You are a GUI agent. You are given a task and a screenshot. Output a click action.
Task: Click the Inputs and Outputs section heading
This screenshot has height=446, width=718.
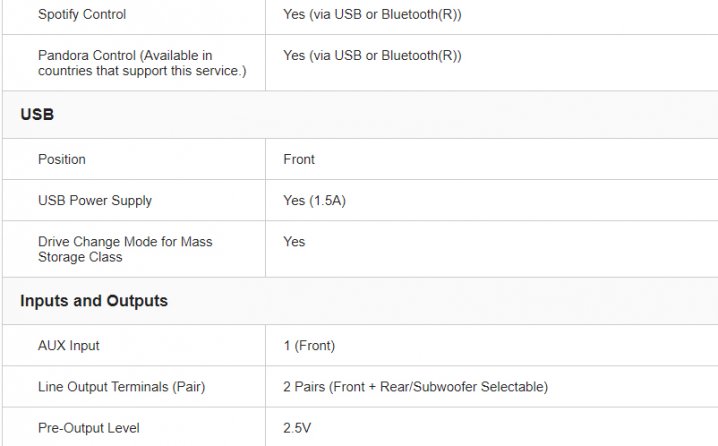point(94,300)
